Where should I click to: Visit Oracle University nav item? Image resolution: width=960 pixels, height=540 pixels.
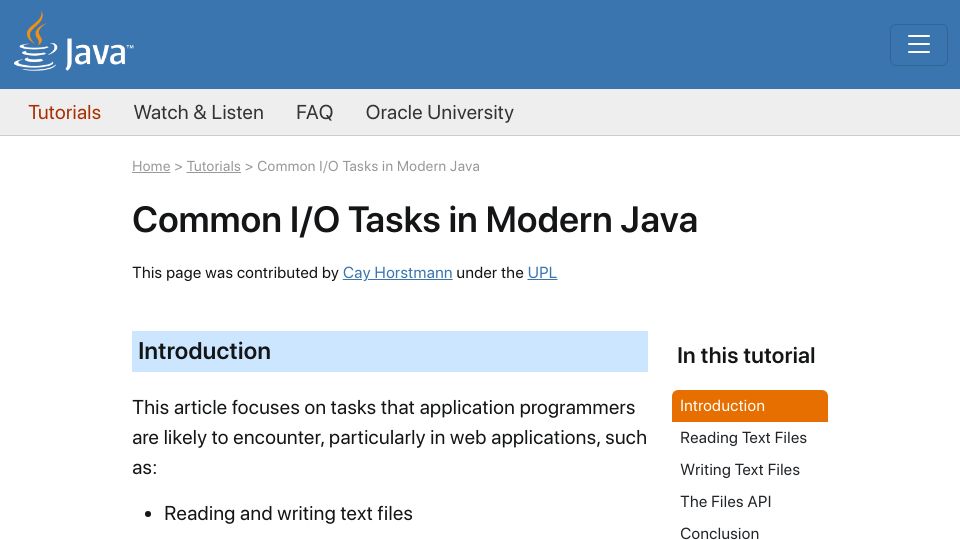click(440, 113)
